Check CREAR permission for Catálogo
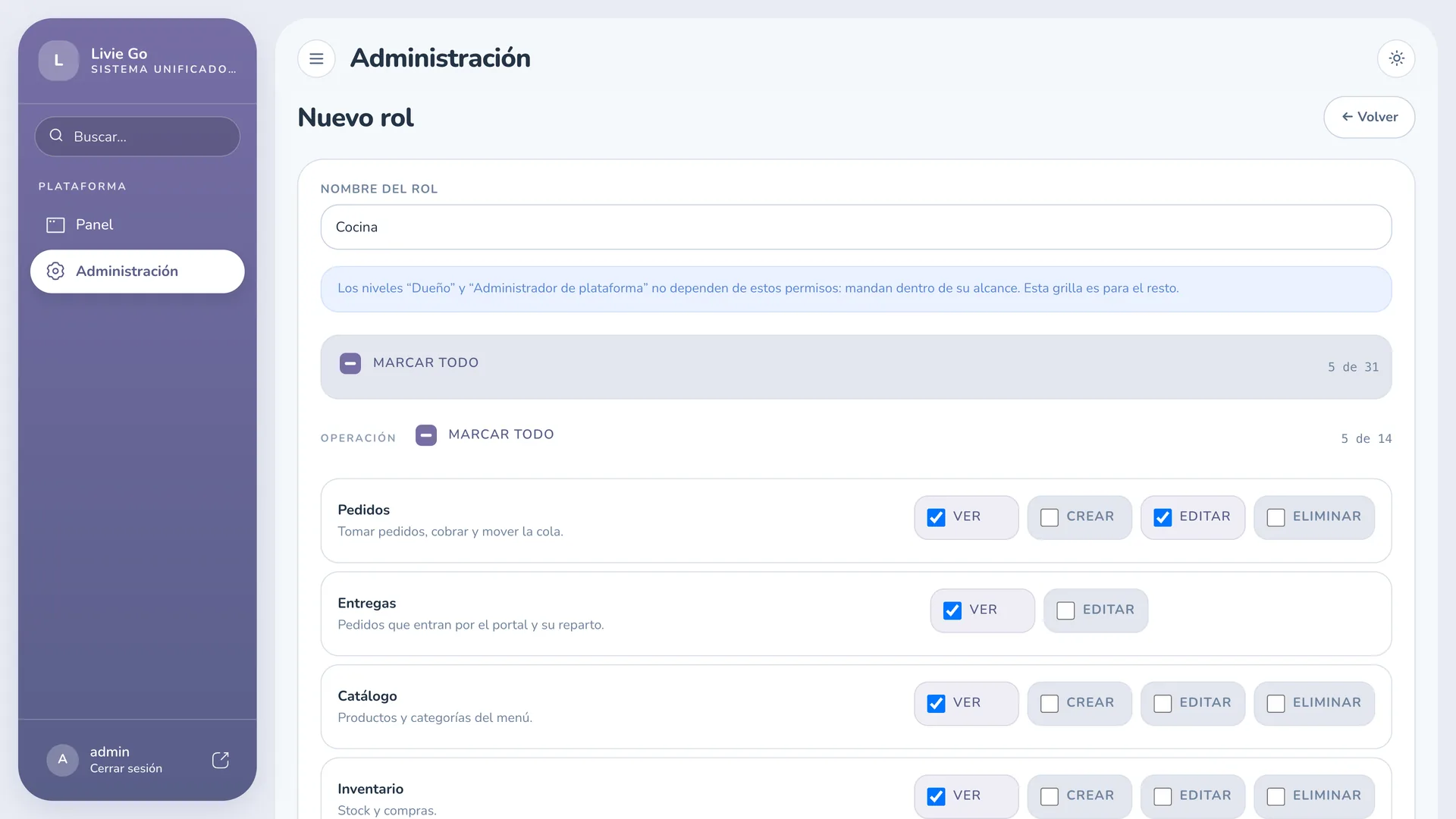 (1050, 704)
